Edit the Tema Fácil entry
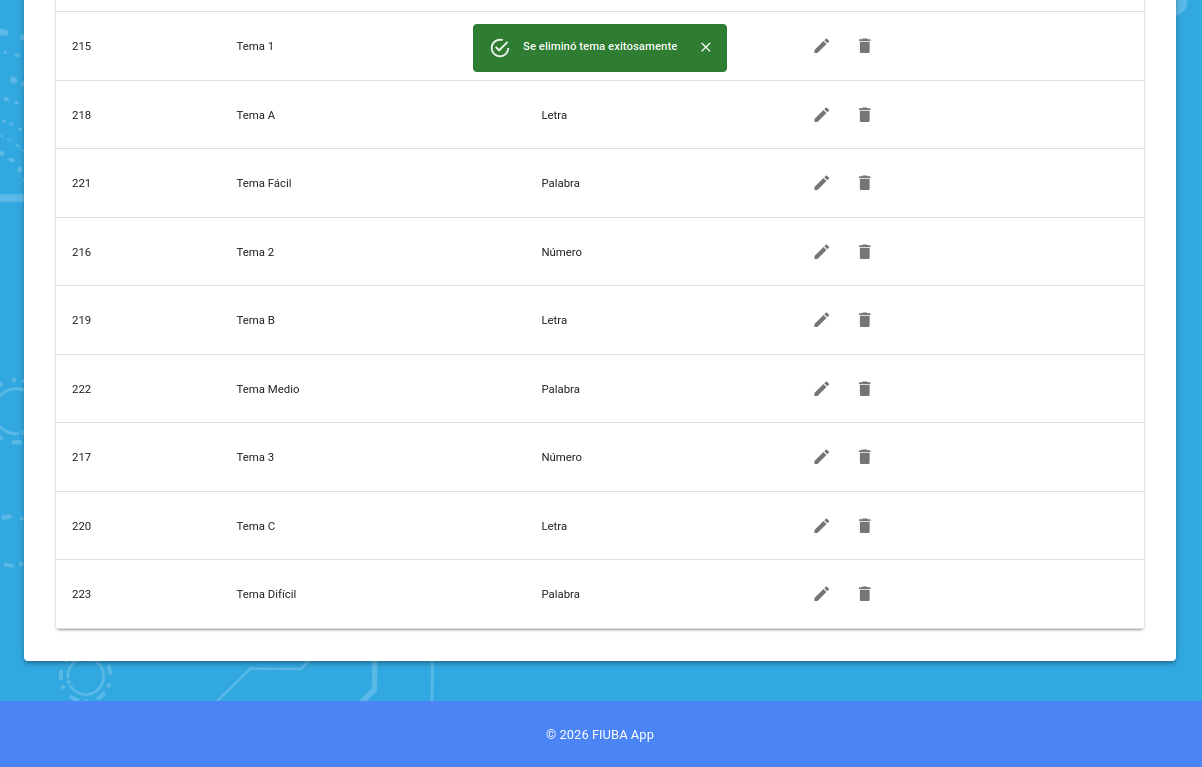This screenshot has width=1202, height=767. pos(821,183)
